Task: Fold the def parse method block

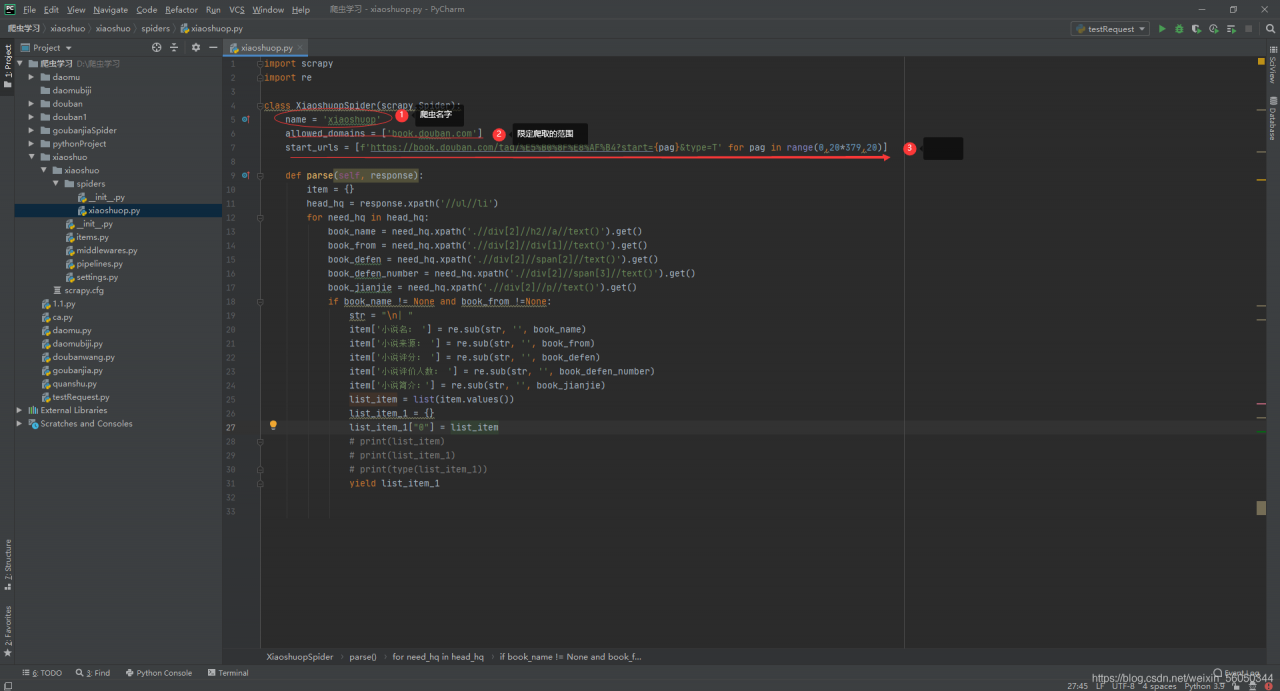Action: pyautogui.click(x=262, y=175)
